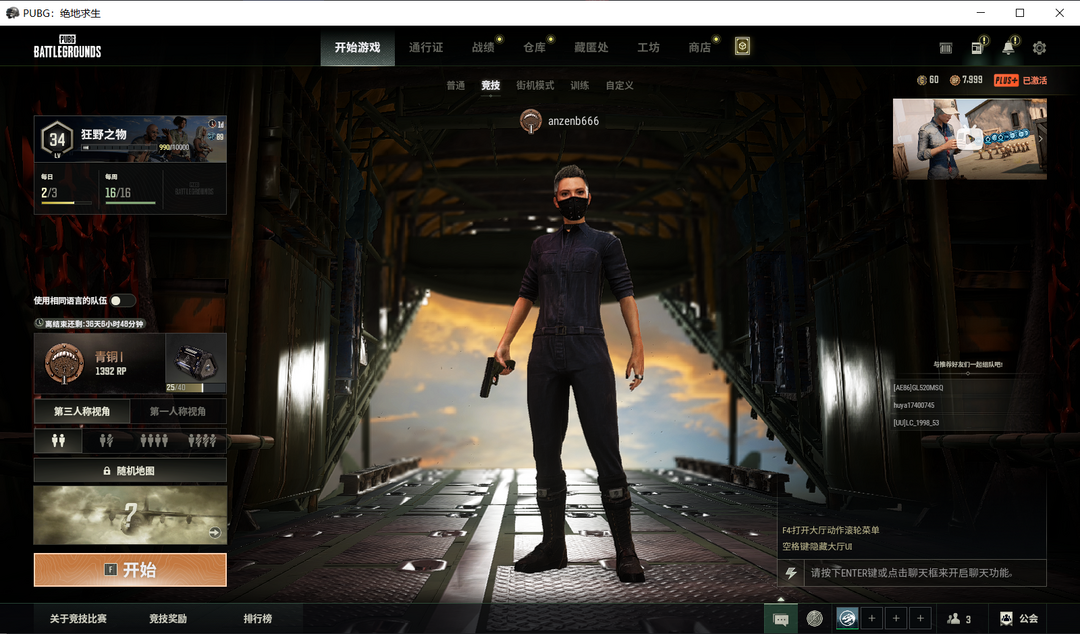Screen dimensions: 1080x634
Task: Expand the chat panel with the up arrow
Action: (x=780, y=599)
